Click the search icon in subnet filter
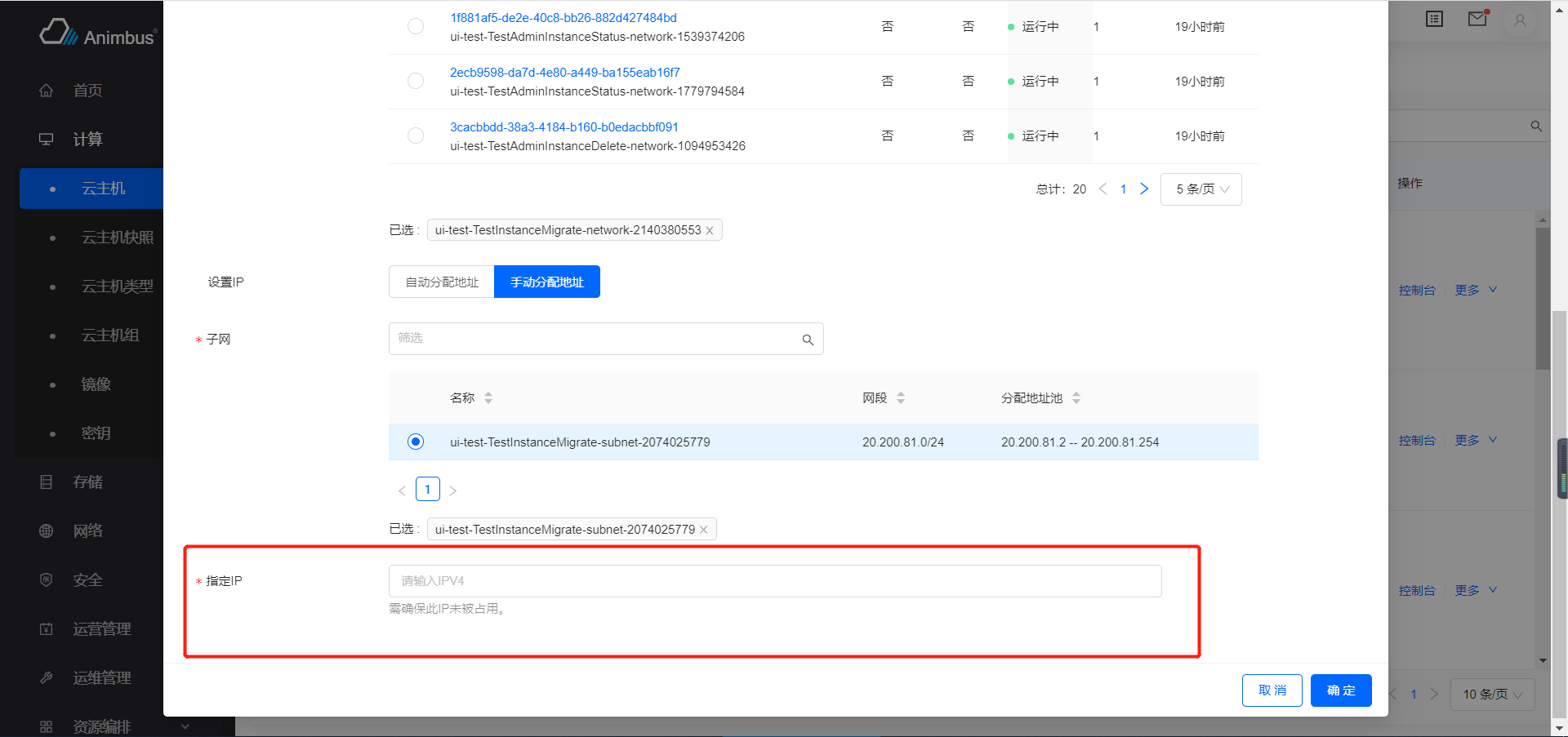Screen dimensions: 1568x737 click(x=808, y=340)
